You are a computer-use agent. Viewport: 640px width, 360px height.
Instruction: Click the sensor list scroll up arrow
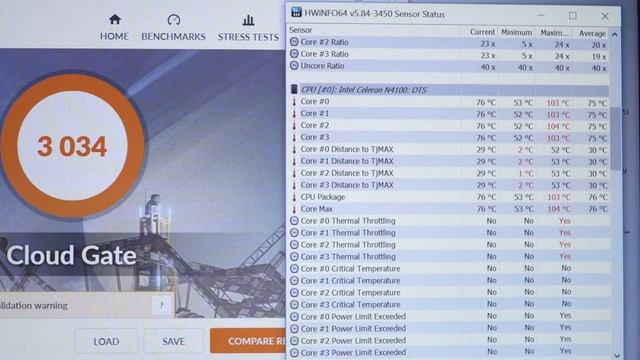[615, 35]
